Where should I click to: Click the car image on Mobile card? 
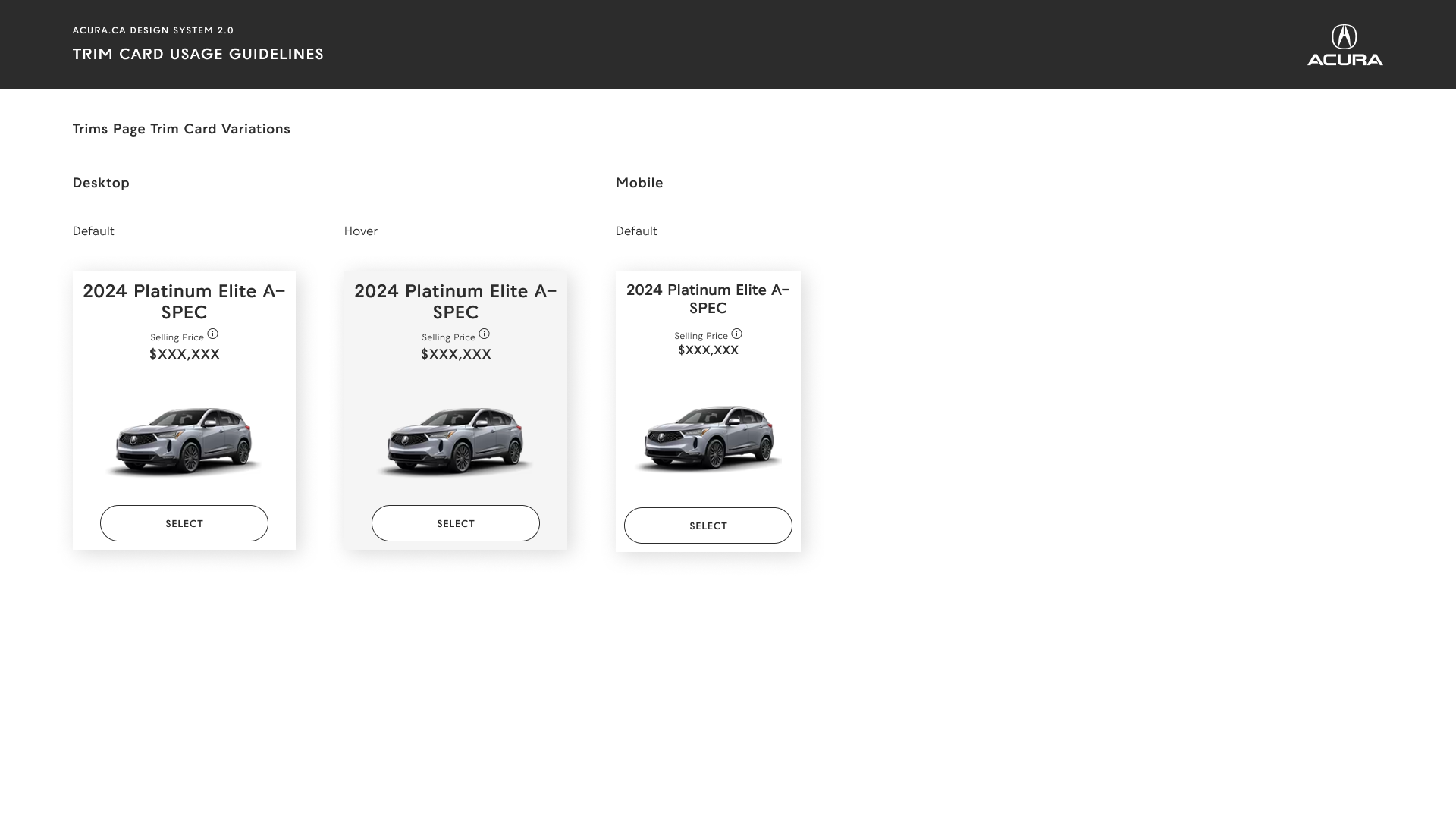708,438
